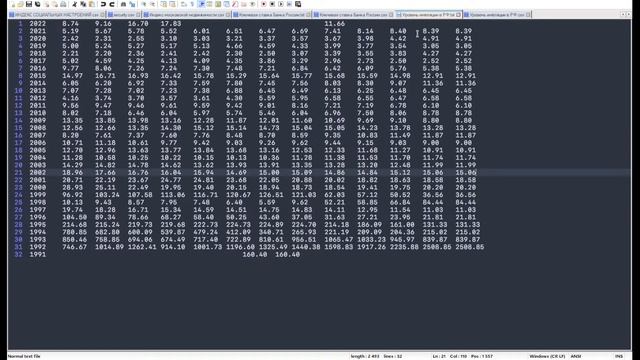The height and width of the screenshot is (360, 640).
Task: Toggle word wrap
Action: (x=183, y=4)
